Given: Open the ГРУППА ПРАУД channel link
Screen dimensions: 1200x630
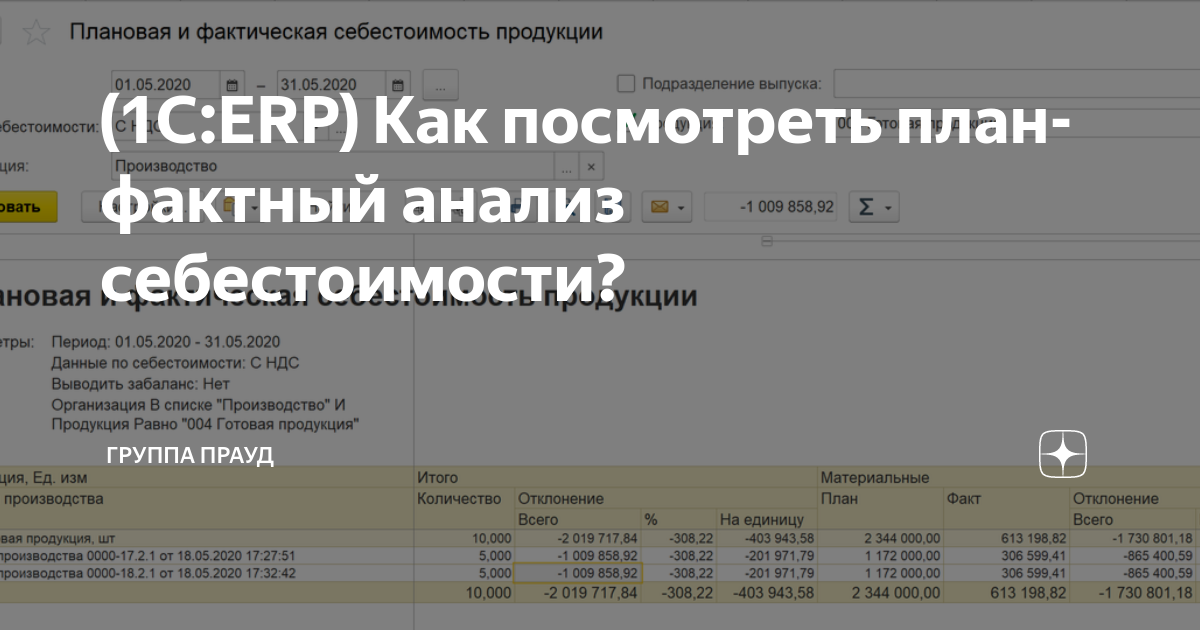Looking at the screenshot, I should point(190,456).
